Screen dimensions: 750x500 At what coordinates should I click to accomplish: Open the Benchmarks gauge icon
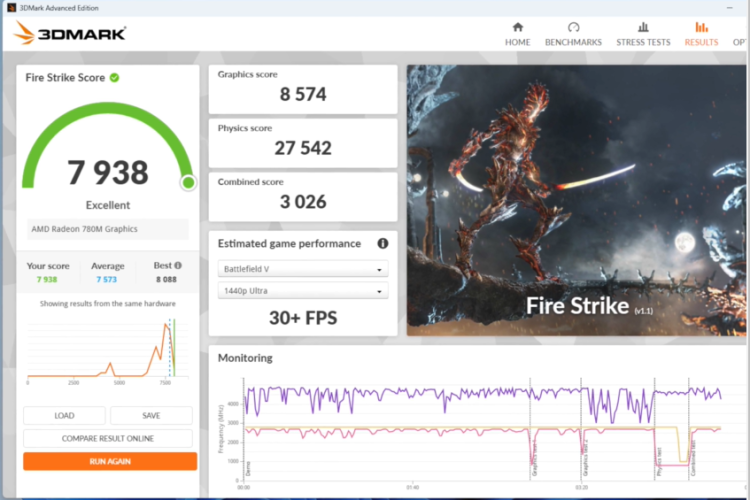click(573, 27)
